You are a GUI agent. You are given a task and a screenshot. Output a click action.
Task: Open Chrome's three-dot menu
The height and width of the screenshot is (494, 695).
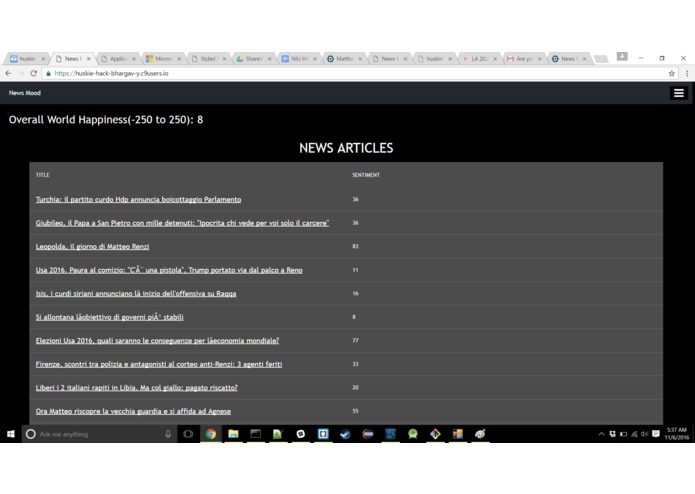pos(687,74)
